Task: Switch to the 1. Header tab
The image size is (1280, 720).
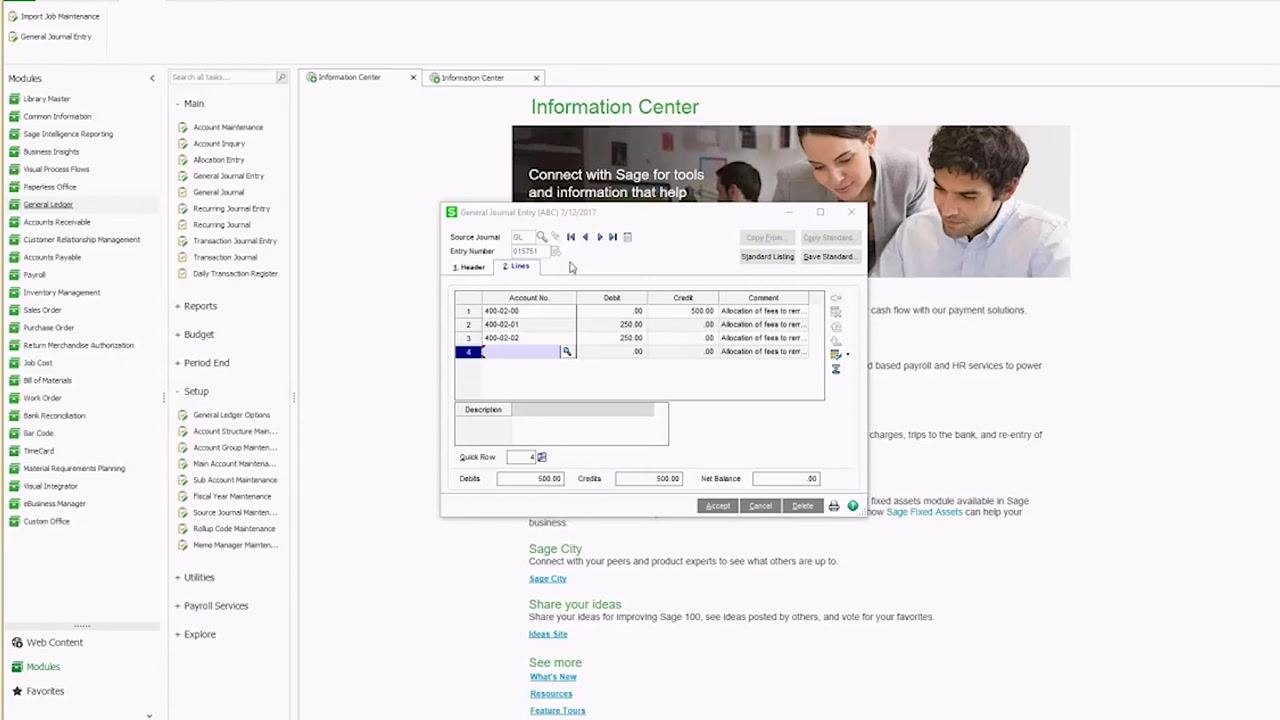Action: coord(469,267)
